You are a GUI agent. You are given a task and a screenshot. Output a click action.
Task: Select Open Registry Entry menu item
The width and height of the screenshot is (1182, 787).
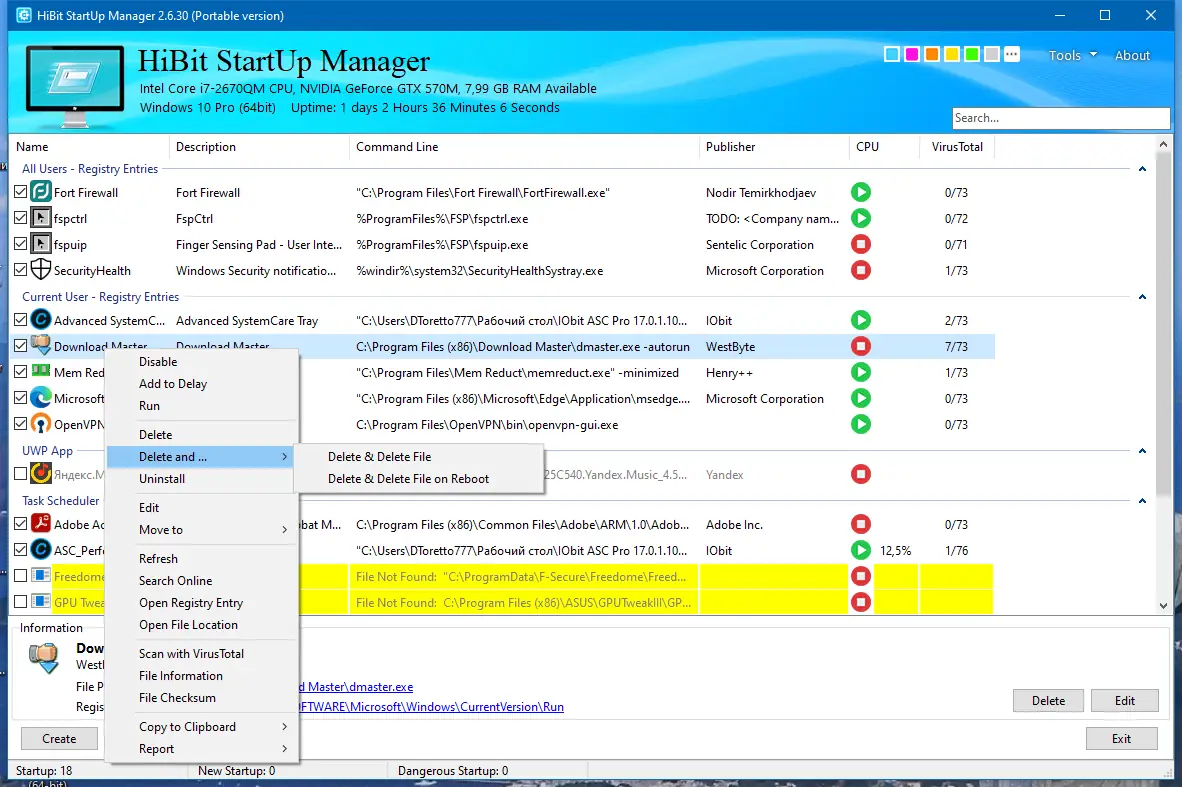pyautogui.click(x=202, y=603)
